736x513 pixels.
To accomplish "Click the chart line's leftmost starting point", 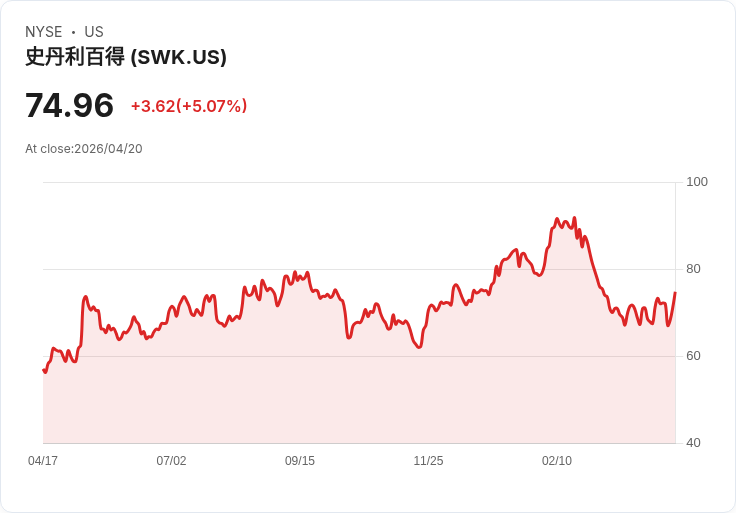I will (x=43, y=370).
